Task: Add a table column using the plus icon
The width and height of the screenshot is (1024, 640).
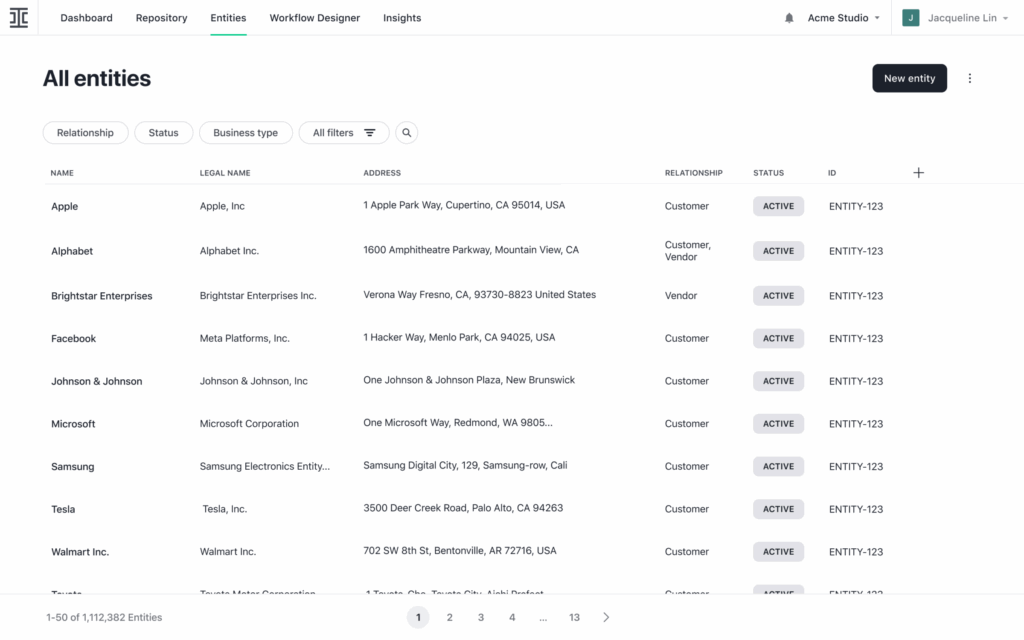Action: click(918, 172)
